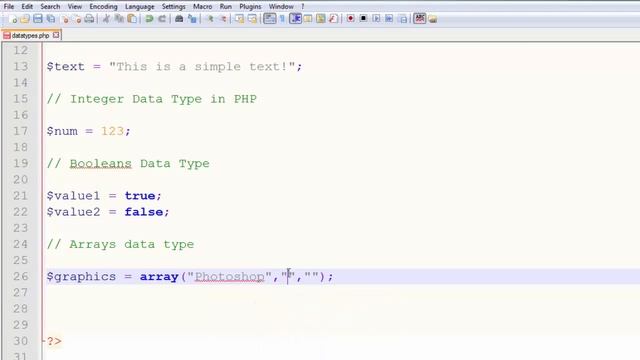Open the Search menu
Screen dimensions: 640x360
(x=50, y=7)
